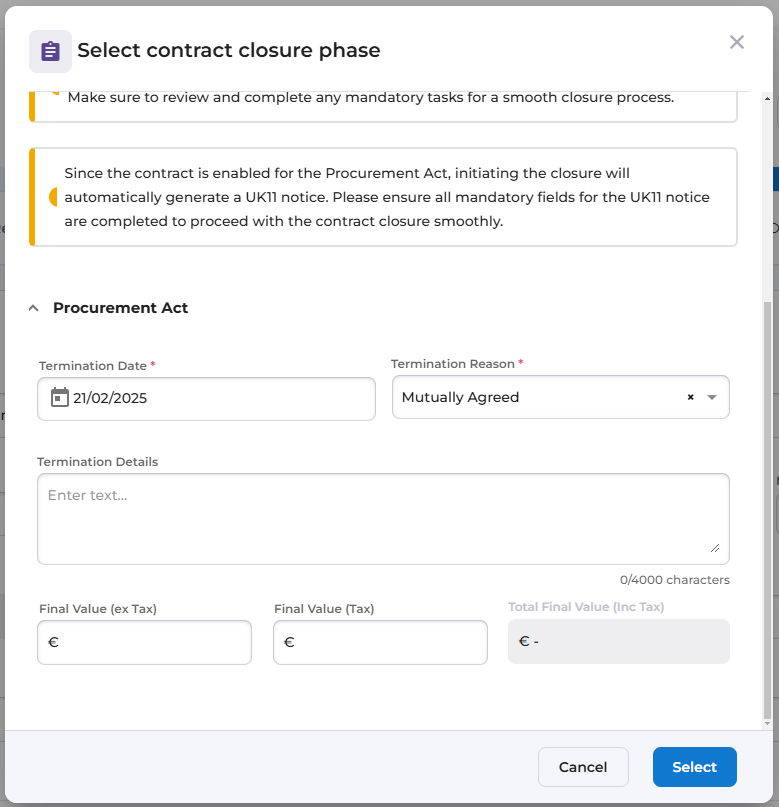Click the euro symbol in Final Value (ex Tax)
779x807 pixels.
[54, 643]
